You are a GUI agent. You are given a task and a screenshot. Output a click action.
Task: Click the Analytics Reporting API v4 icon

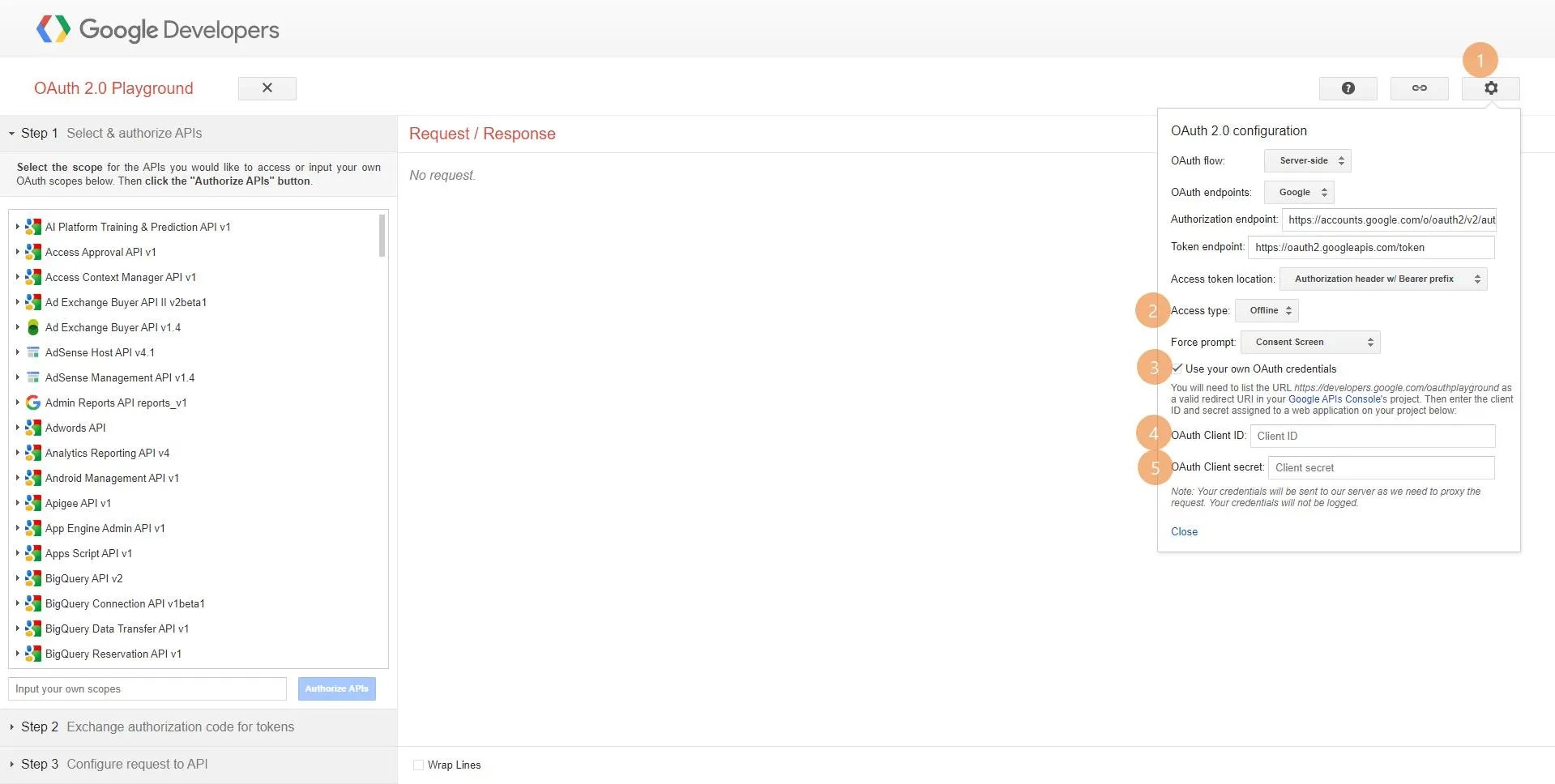click(x=33, y=453)
